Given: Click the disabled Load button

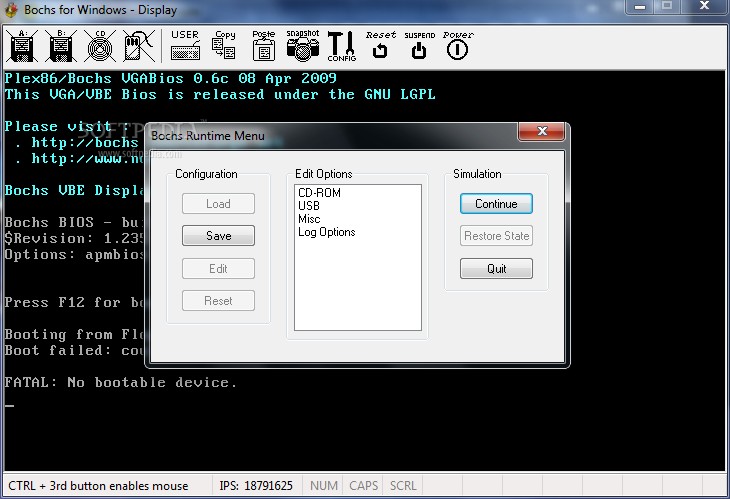Looking at the screenshot, I should pyautogui.click(x=218, y=204).
